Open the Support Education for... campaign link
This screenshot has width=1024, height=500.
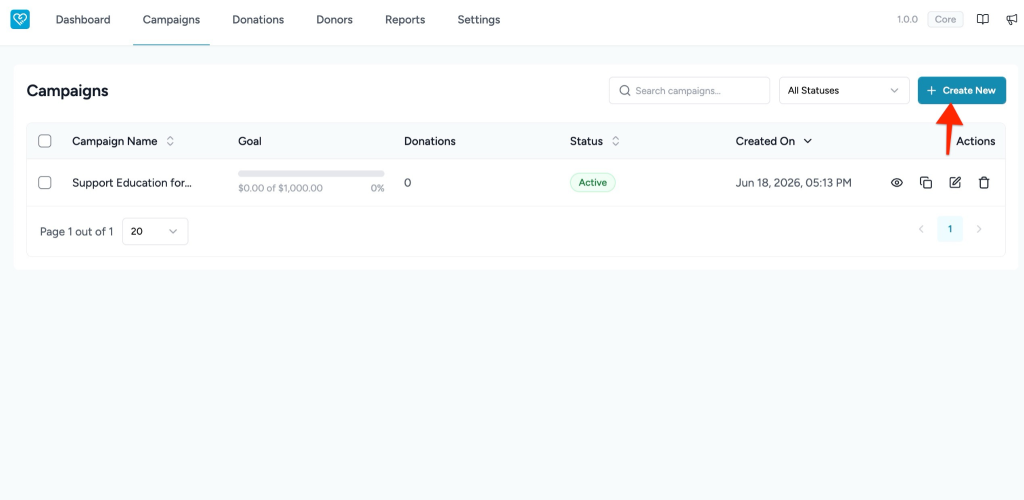pyautogui.click(x=132, y=183)
